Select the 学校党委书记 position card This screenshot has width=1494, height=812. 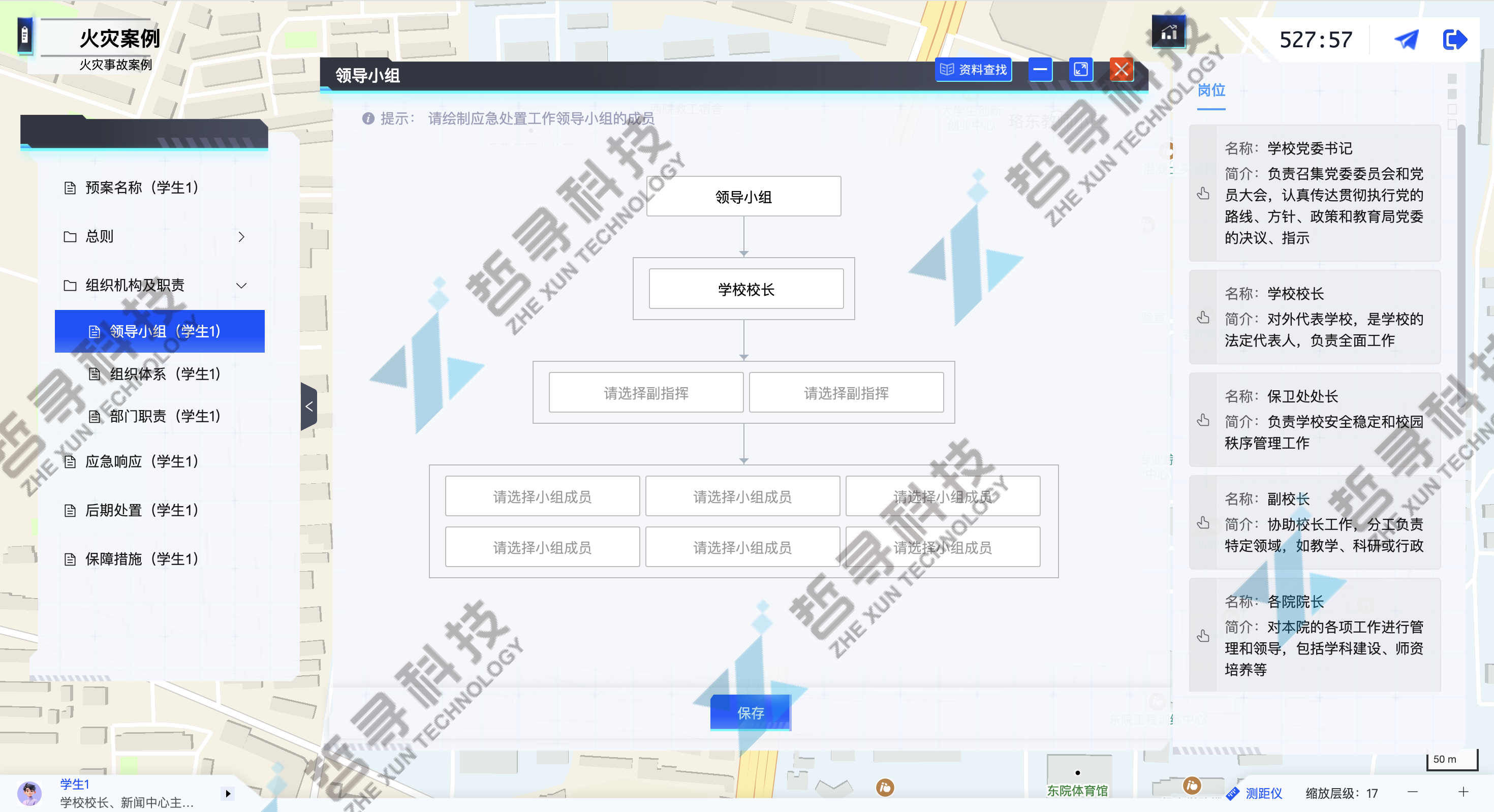click(1315, 193)
